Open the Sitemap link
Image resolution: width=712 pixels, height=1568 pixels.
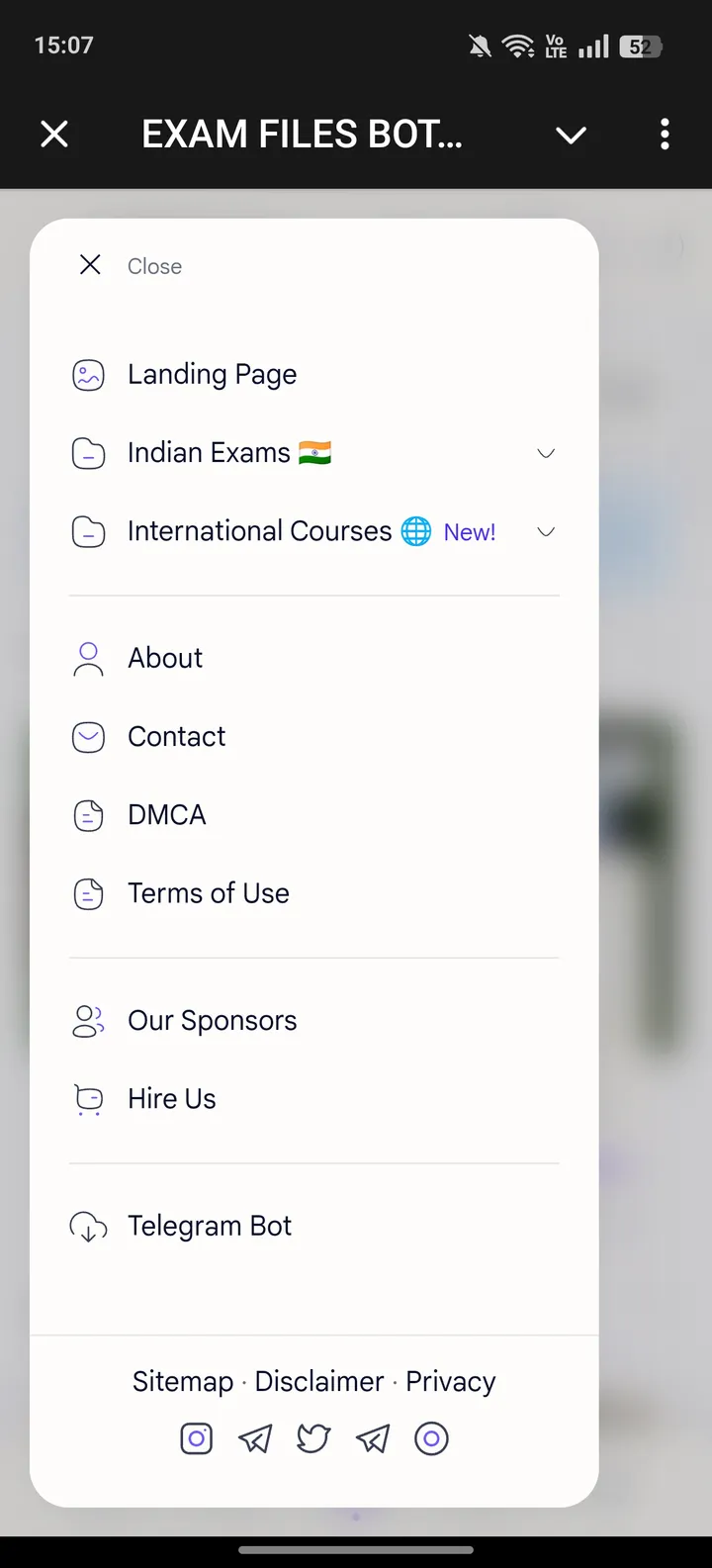pos(183,1382)
